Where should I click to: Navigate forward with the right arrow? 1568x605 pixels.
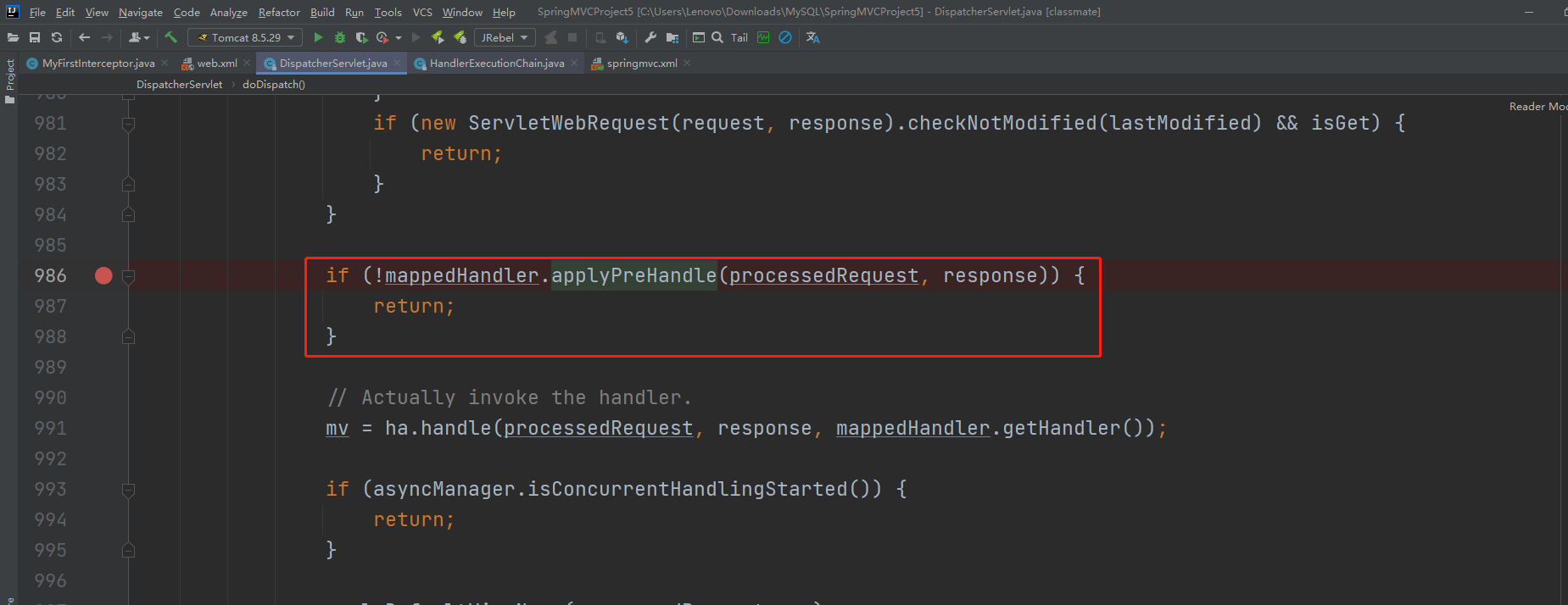107,37
